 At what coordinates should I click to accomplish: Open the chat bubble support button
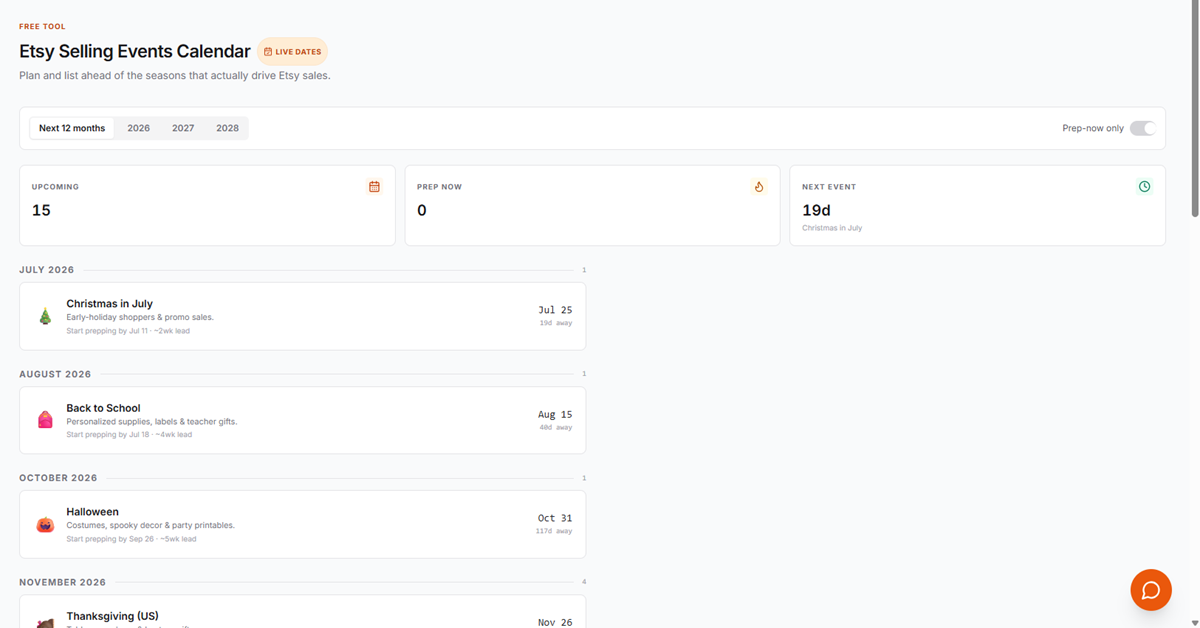tap(1151, 590)
